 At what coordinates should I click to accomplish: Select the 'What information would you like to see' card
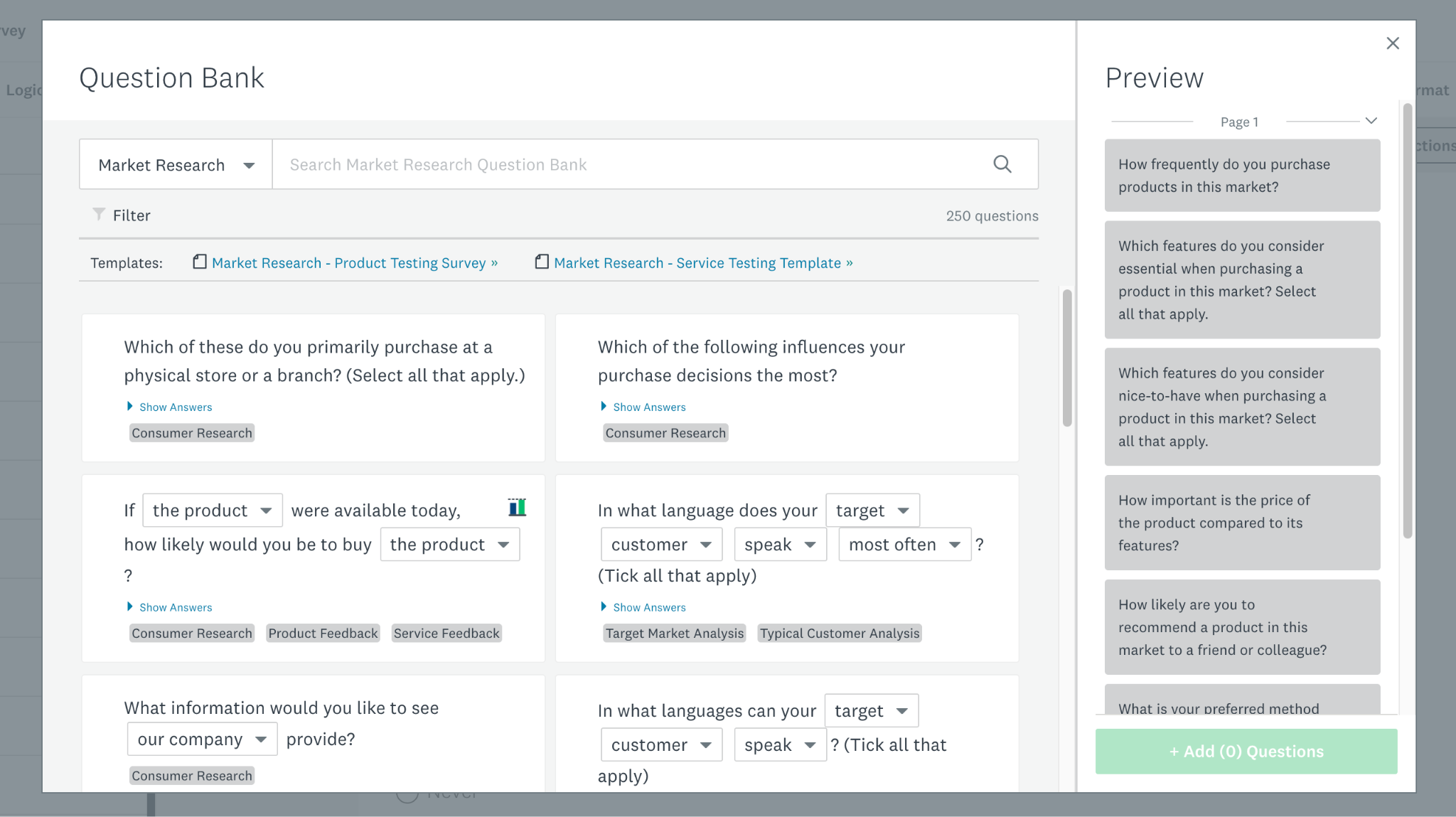[x=314, y=734]
